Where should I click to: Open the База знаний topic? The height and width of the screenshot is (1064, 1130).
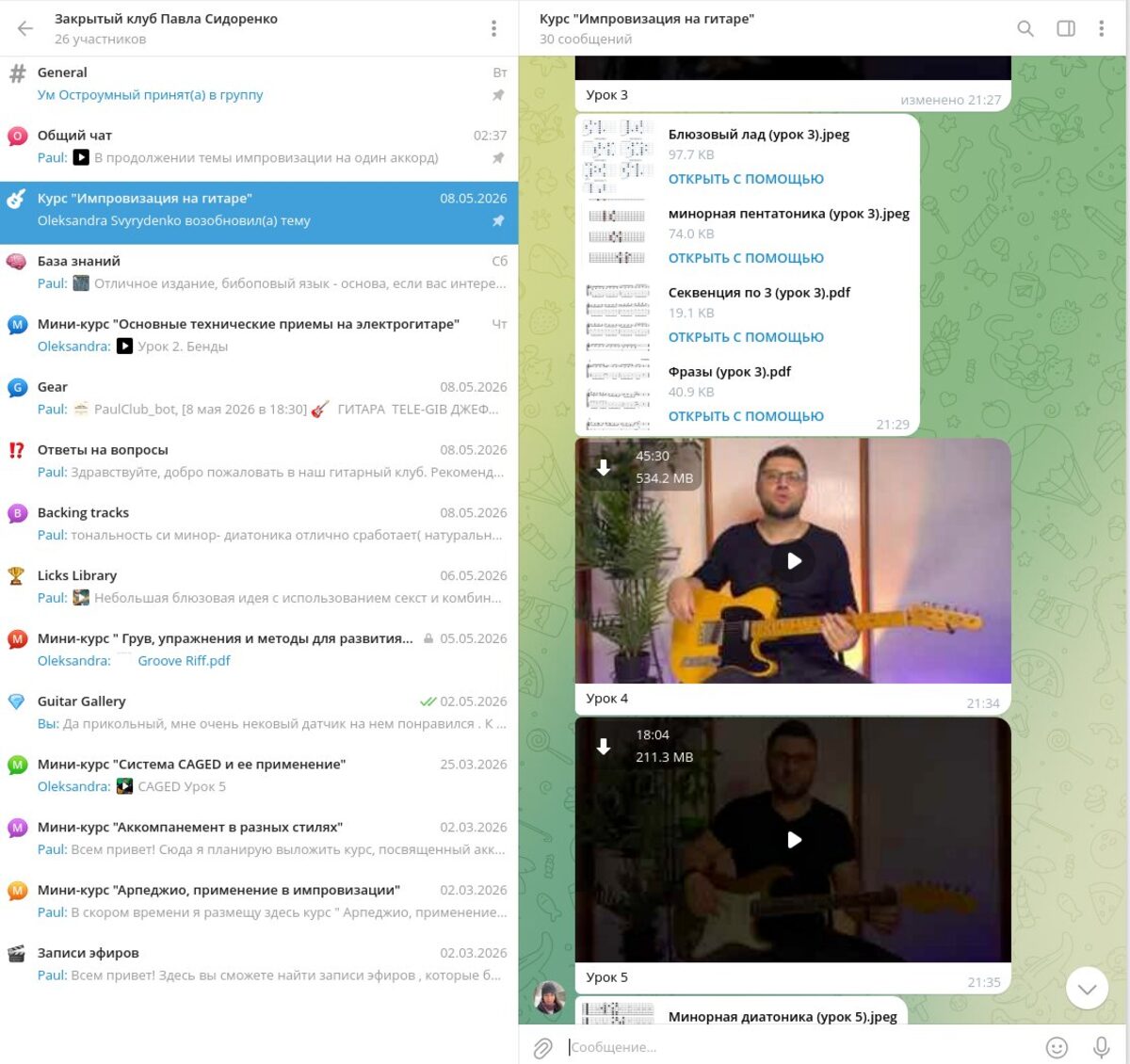(259, 272)
